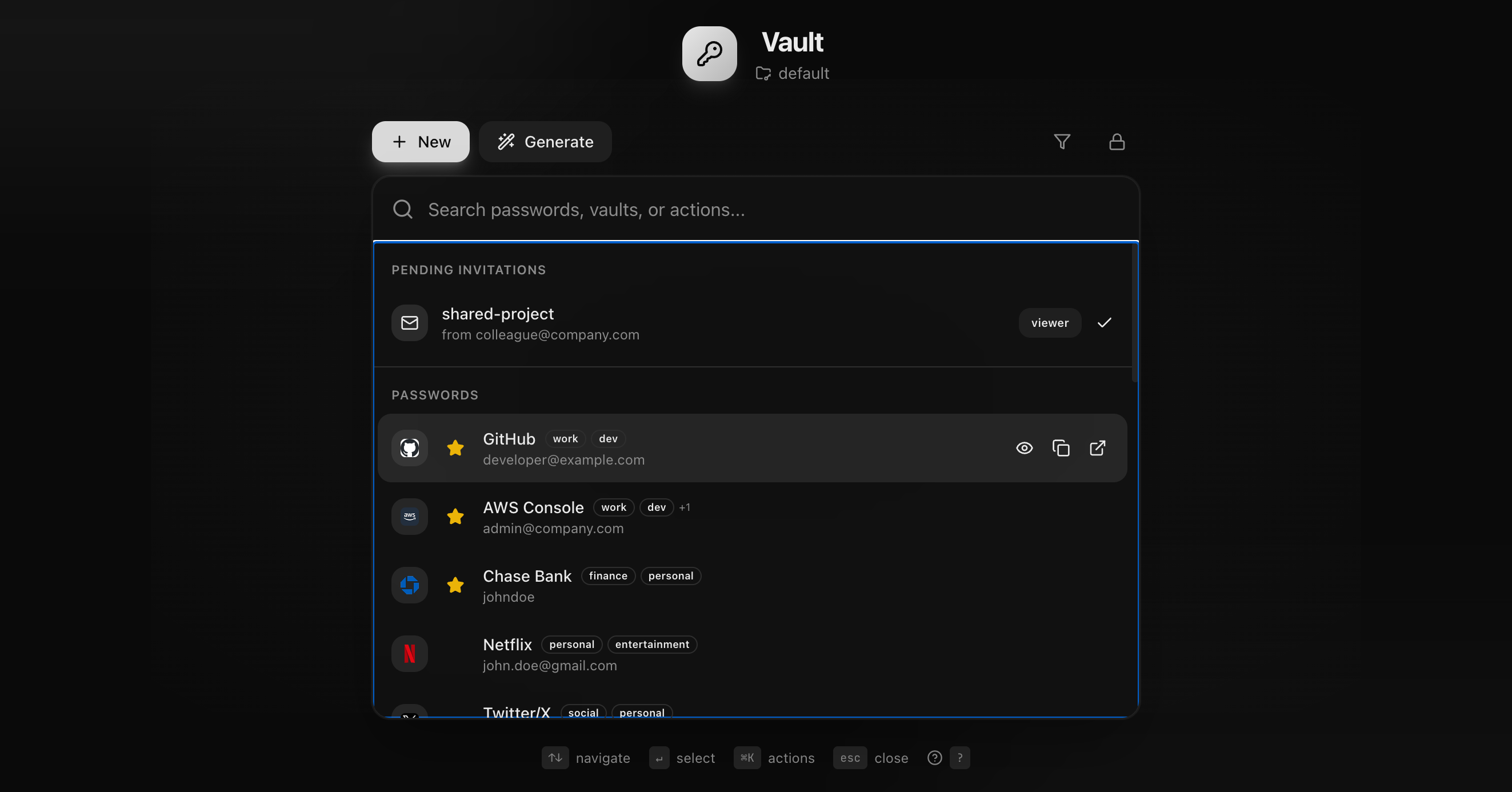
Task: Toggle the GitHub favorite star
Action: [455, 448]
